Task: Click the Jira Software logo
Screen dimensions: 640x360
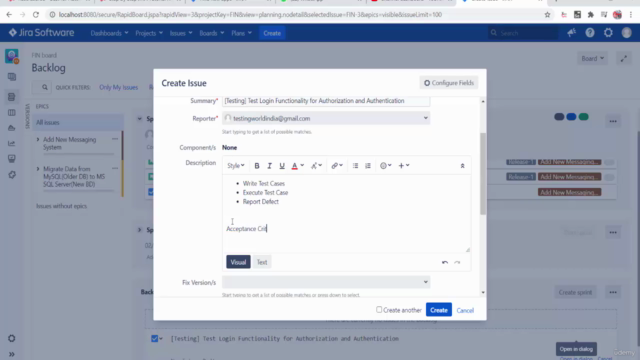Action: 42,33
